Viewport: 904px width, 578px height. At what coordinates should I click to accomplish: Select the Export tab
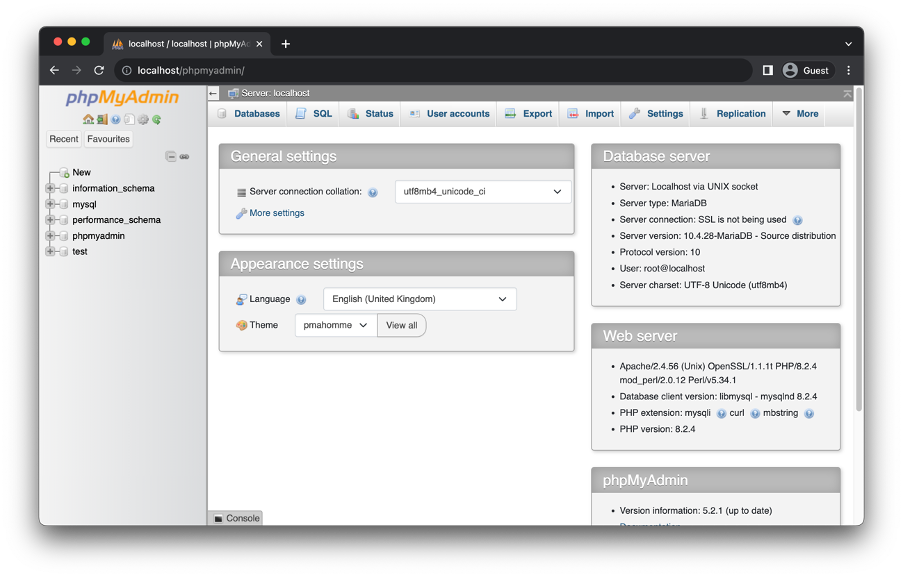[529, 114]
